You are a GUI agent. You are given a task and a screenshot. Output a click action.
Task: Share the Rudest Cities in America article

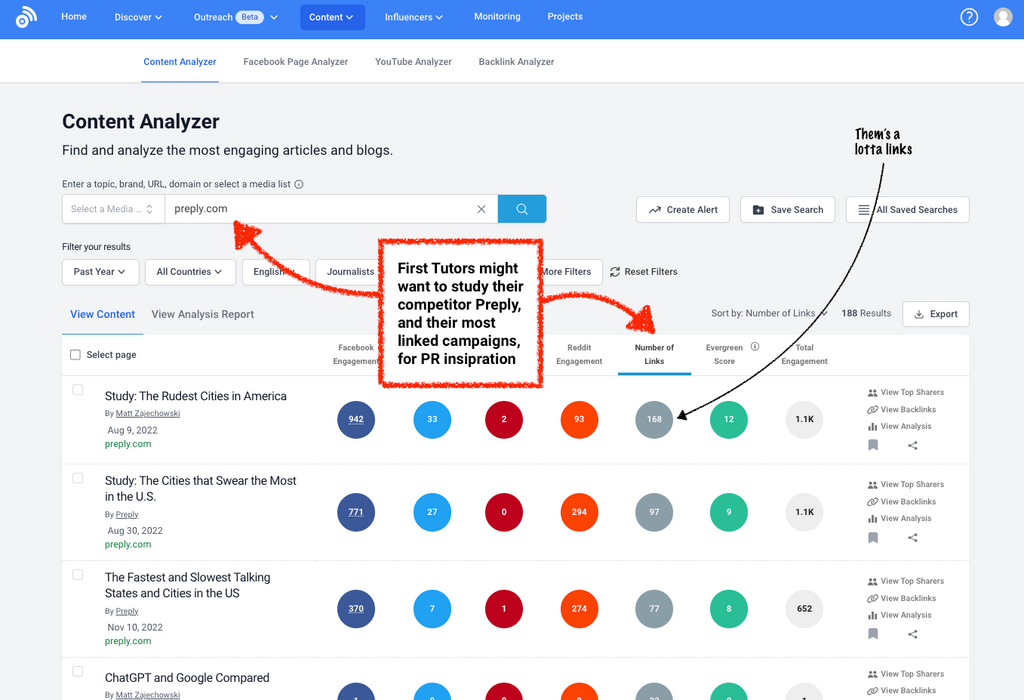point(912,445)
